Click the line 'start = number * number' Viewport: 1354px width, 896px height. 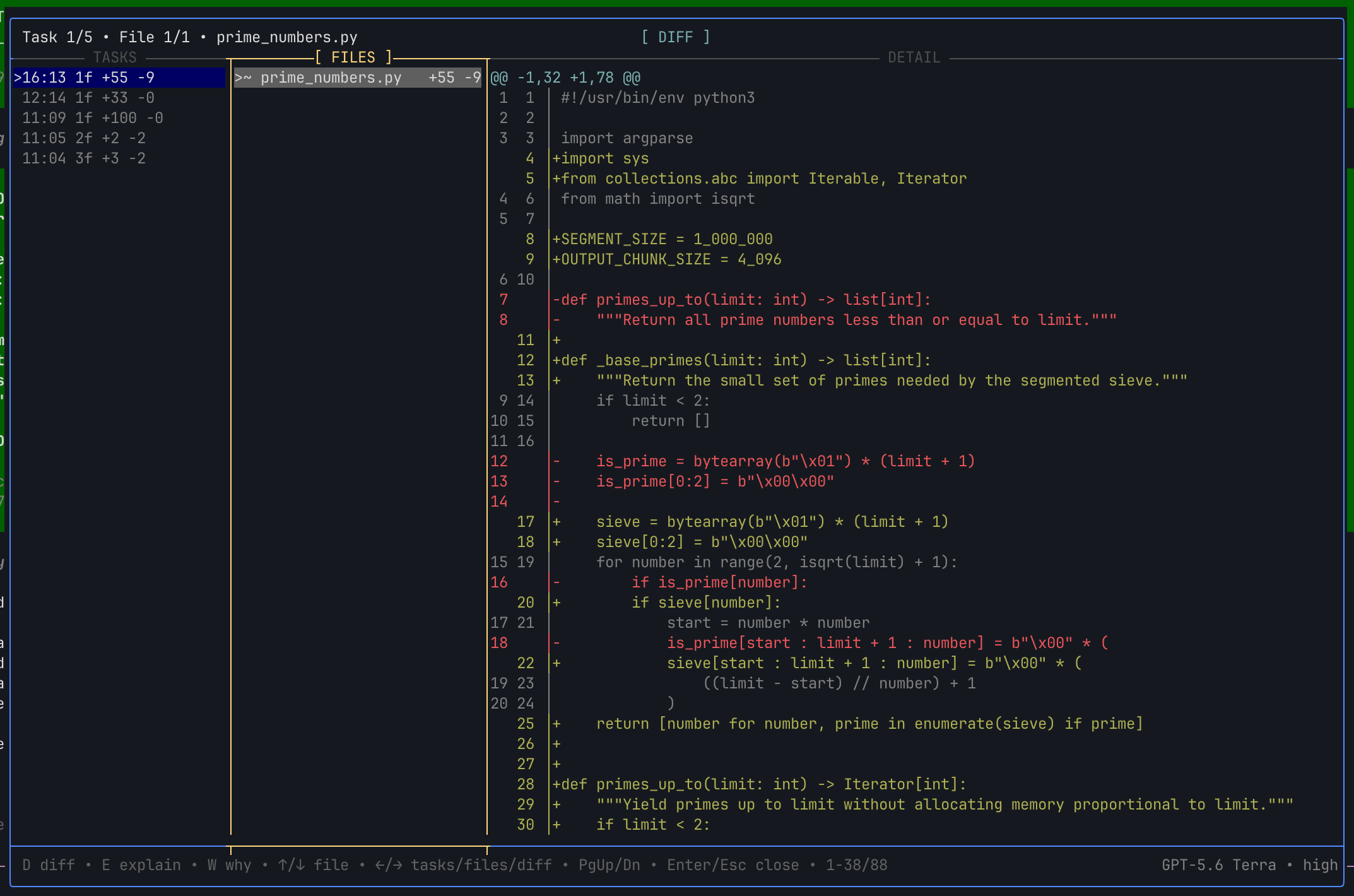point(768,623)
